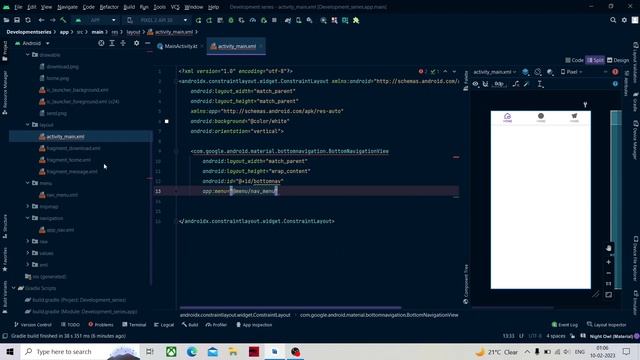
Task: Open Project panel options gear
Action: pyautogui.click(x=136, y=43)
